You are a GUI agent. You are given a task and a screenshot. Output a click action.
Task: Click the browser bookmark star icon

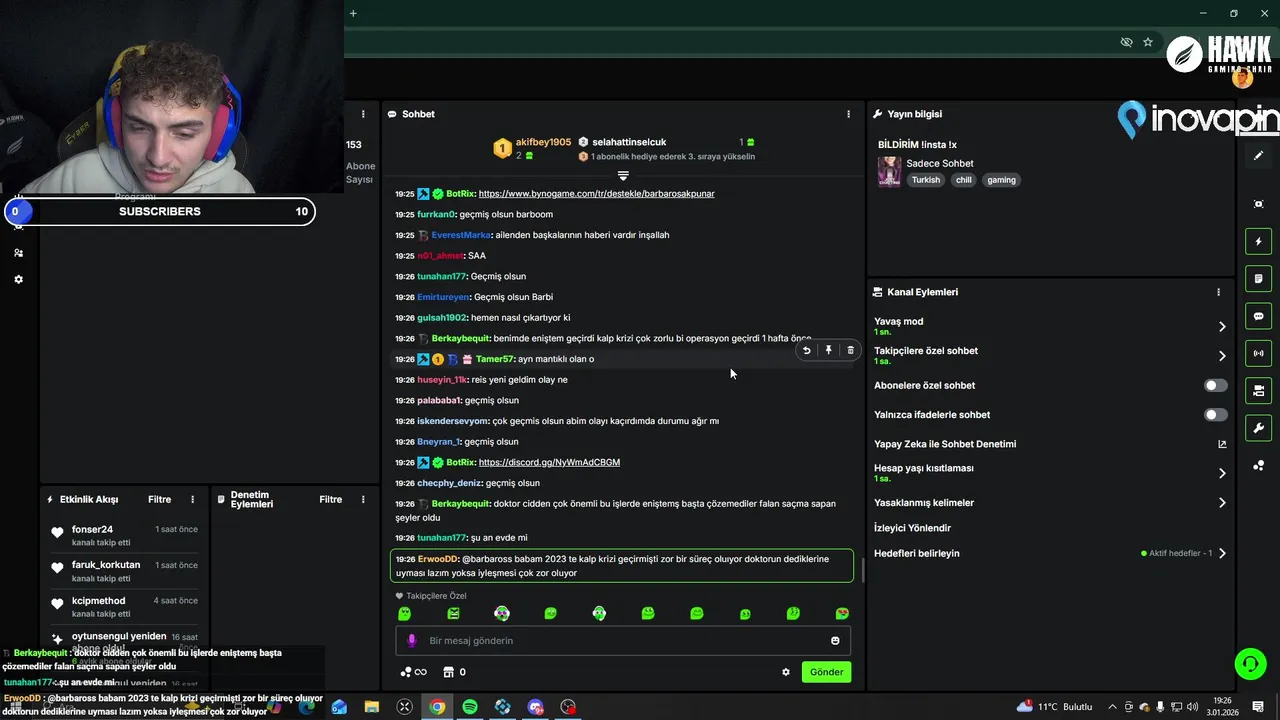[x=1148, y=42]
